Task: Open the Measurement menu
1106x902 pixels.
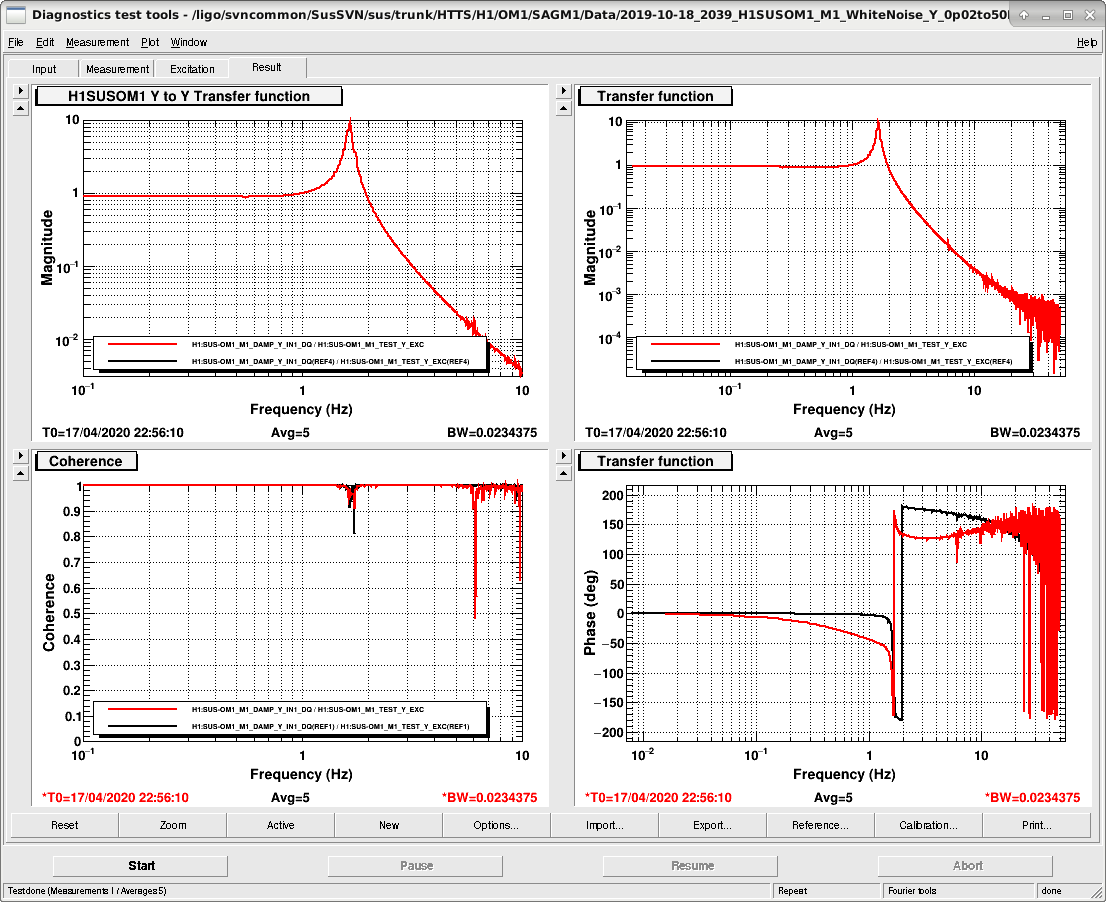Action: coord(97,42)
